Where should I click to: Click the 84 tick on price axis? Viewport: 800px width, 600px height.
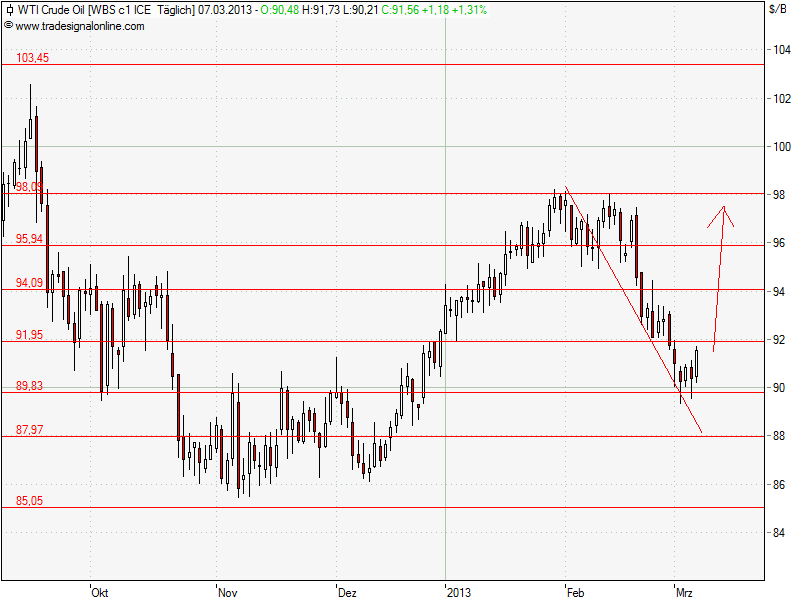click(x=779, y=533)
